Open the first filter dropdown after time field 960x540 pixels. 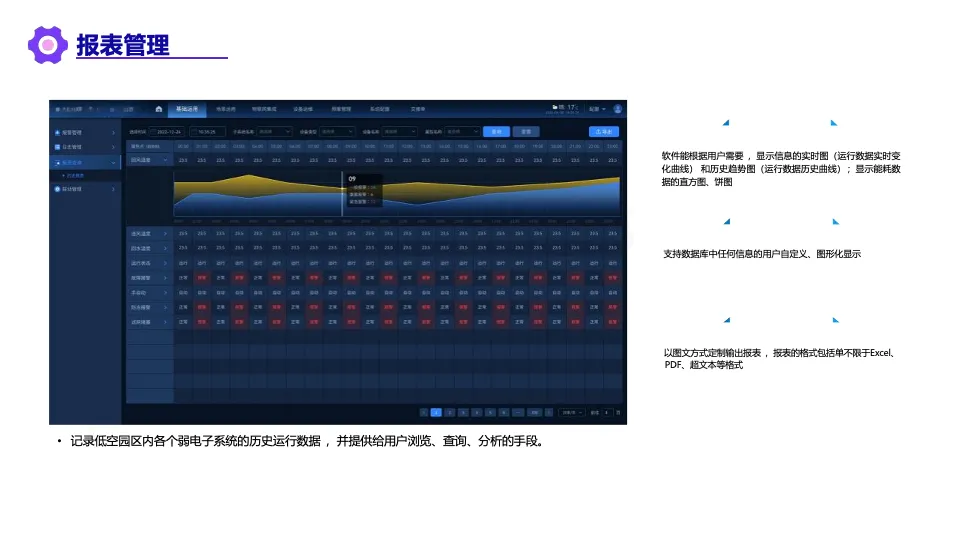(274, 132)
